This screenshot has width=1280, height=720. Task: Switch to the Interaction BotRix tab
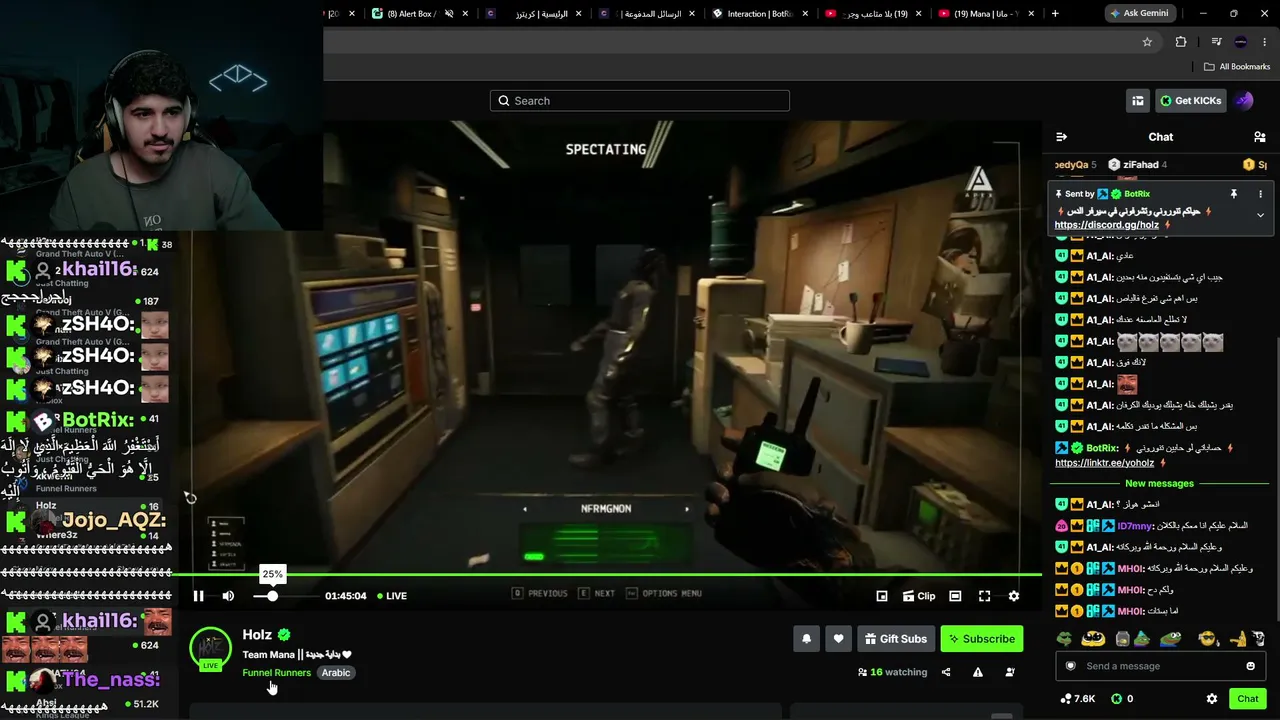pos(761,14)
